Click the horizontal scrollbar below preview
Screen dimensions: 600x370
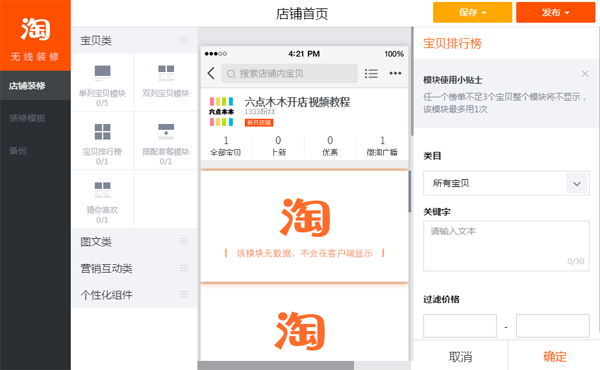click(x=276, y=365)
